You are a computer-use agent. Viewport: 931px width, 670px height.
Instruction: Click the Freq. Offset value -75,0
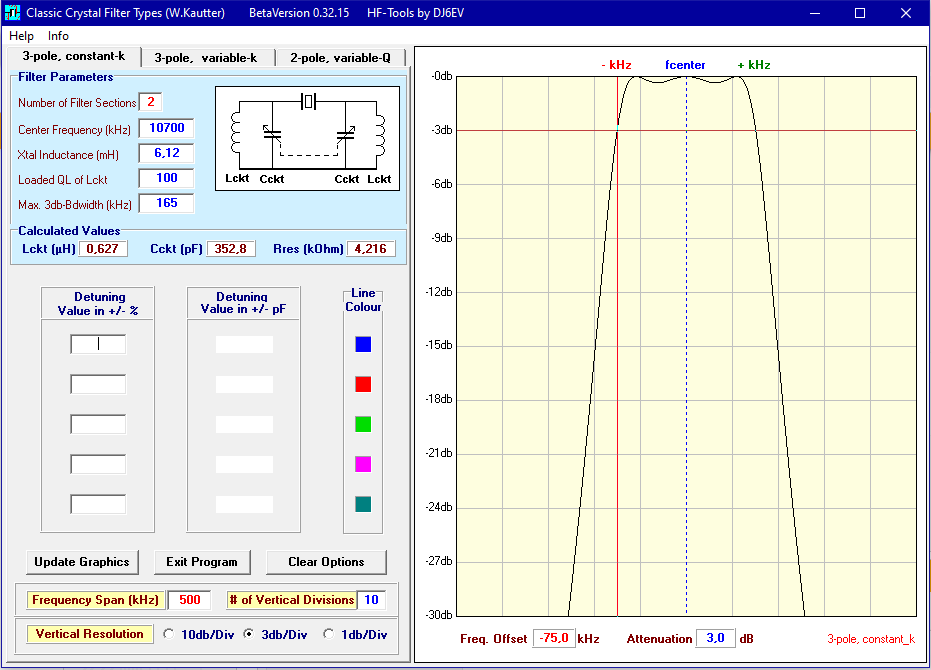click(x=554, y=639)
